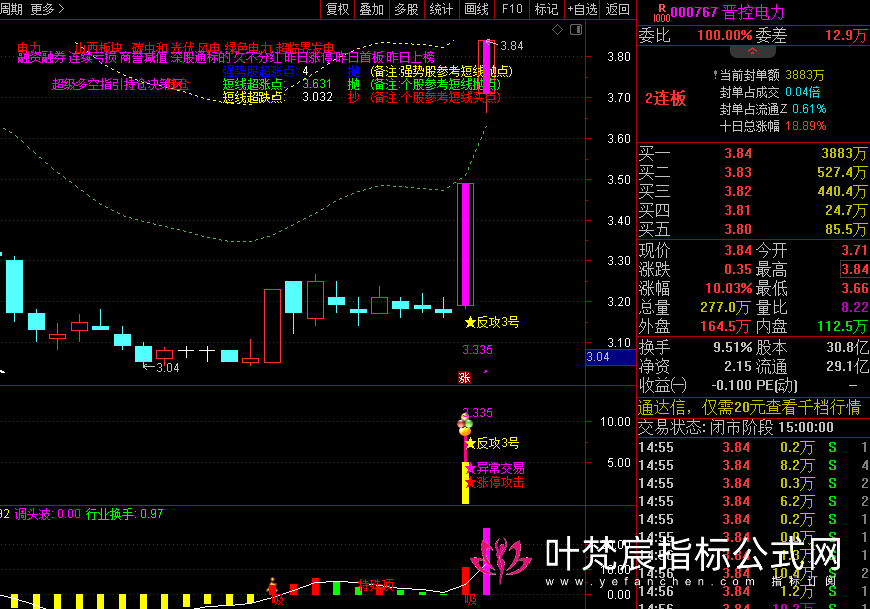870x609 pixels.
Task: Expand the 更多 options
Action: click(x=47, y=9)
